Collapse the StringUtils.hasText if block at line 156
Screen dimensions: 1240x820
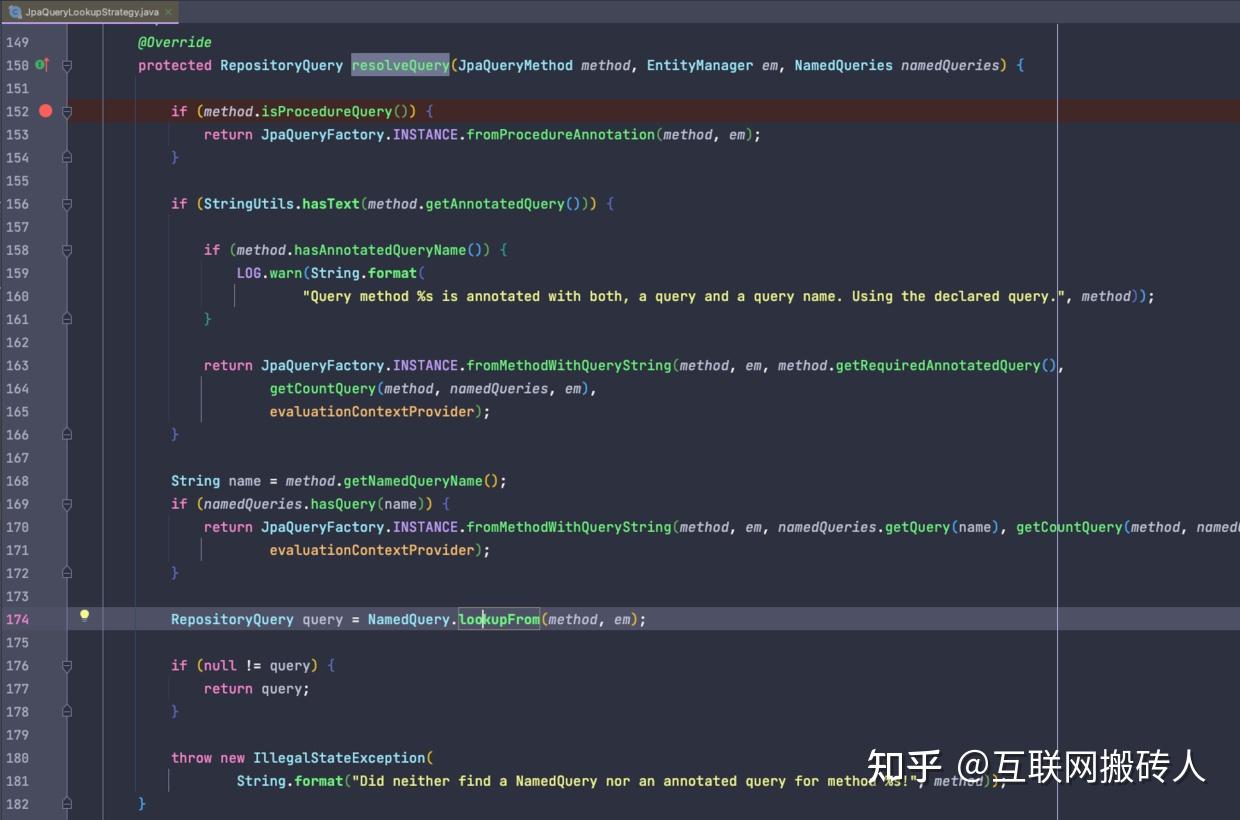pyautogui.click(x=66, y=203)
